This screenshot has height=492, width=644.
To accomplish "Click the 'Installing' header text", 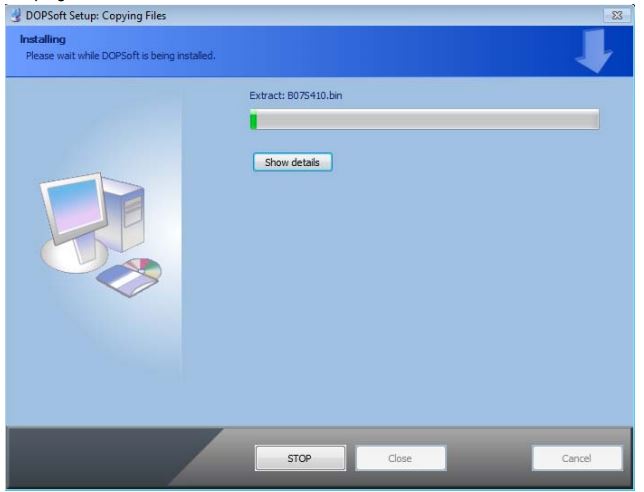I will [x=43, y=39].
